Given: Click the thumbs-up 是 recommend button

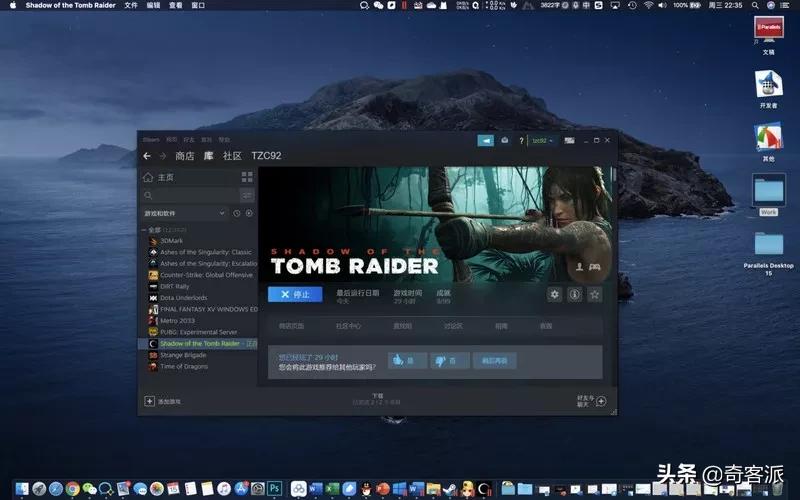Looking at the screenshot, I should pyautogui.click(x=407, y=360).
